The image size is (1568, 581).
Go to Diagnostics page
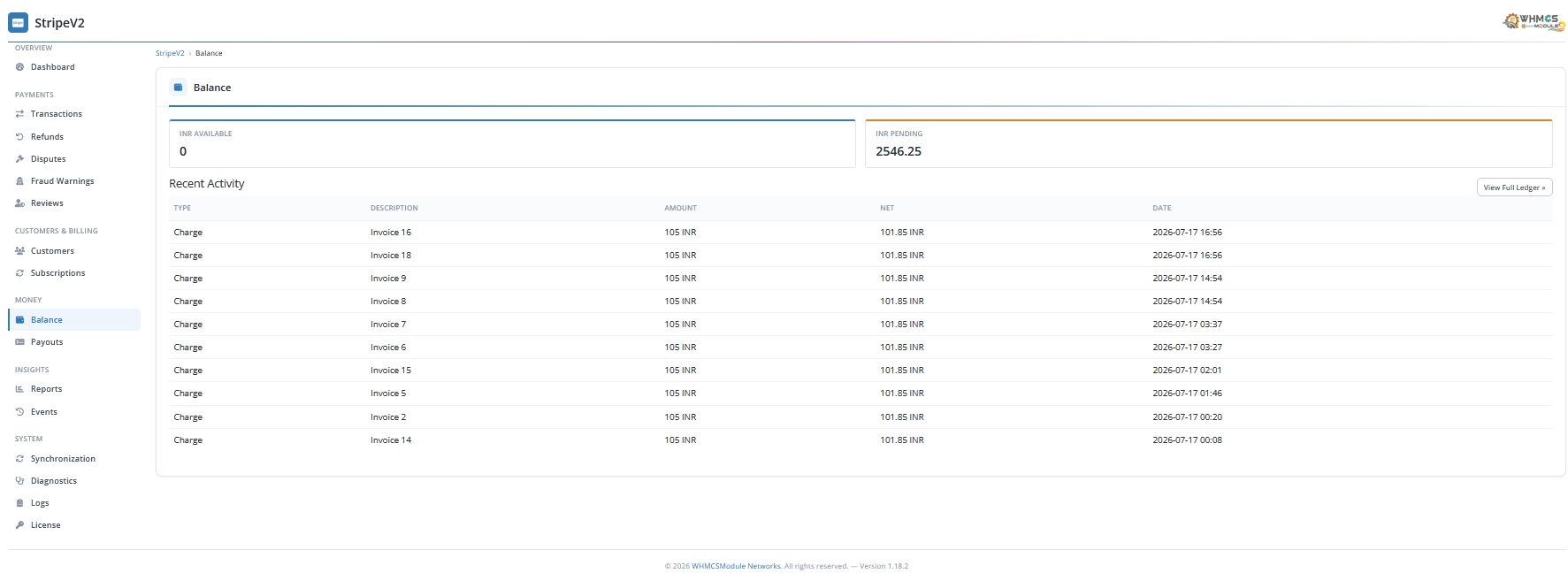tap(74, 481)
